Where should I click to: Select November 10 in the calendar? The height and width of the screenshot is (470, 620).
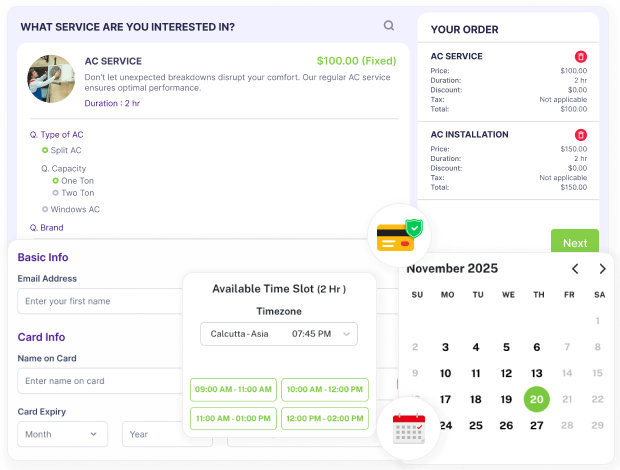(445, 373)
